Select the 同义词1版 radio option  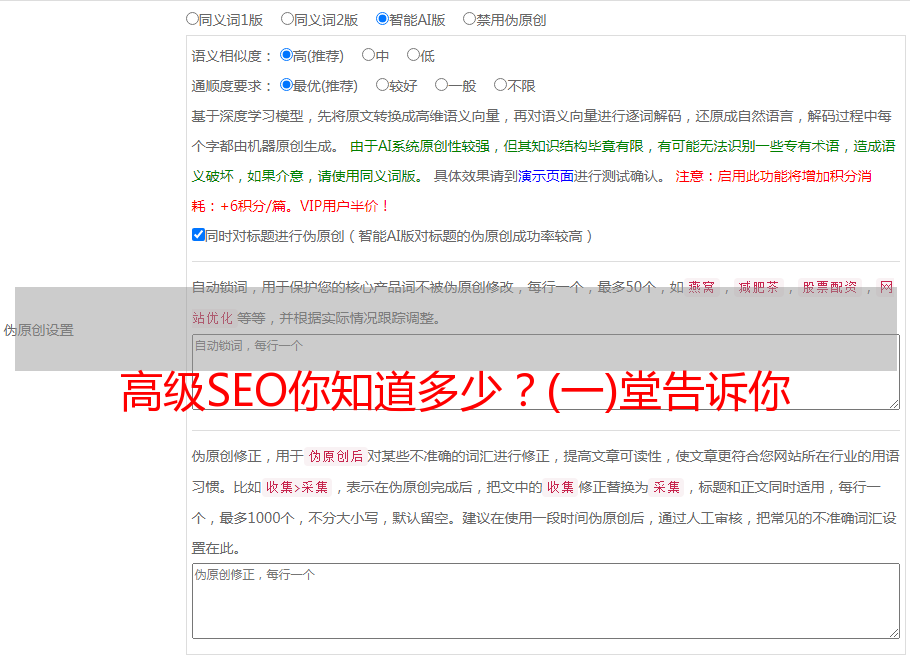192,19
